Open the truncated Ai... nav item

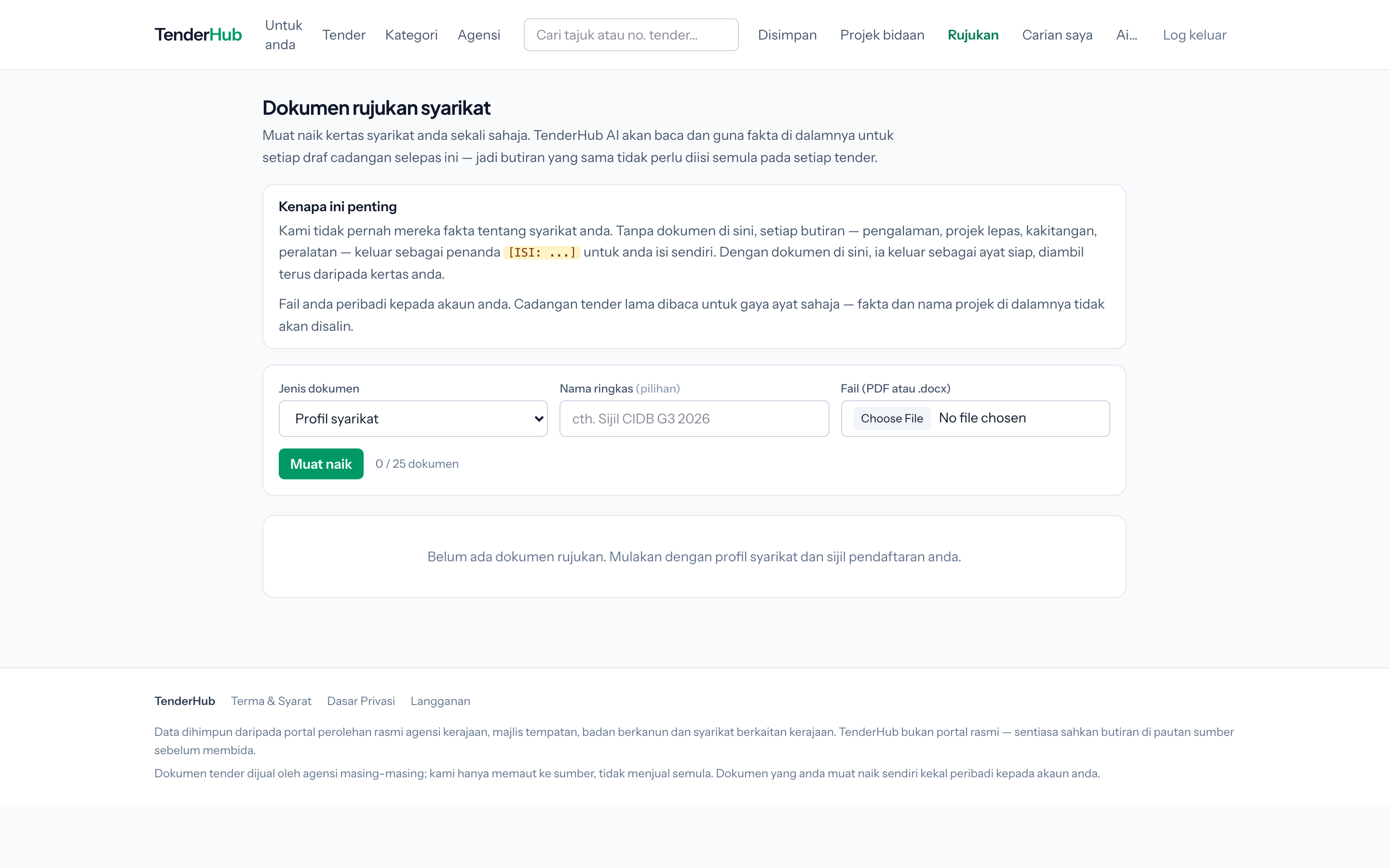(x=1127, y=34)
